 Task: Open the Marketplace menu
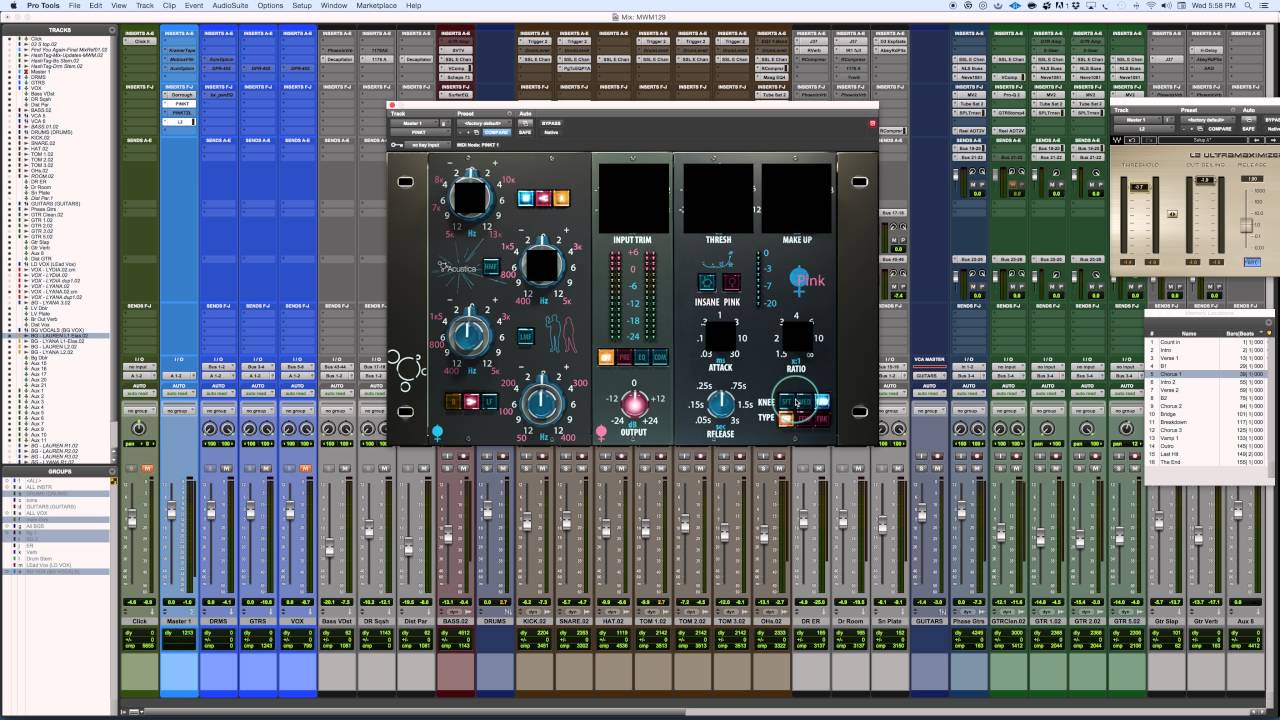coord(377,6)
